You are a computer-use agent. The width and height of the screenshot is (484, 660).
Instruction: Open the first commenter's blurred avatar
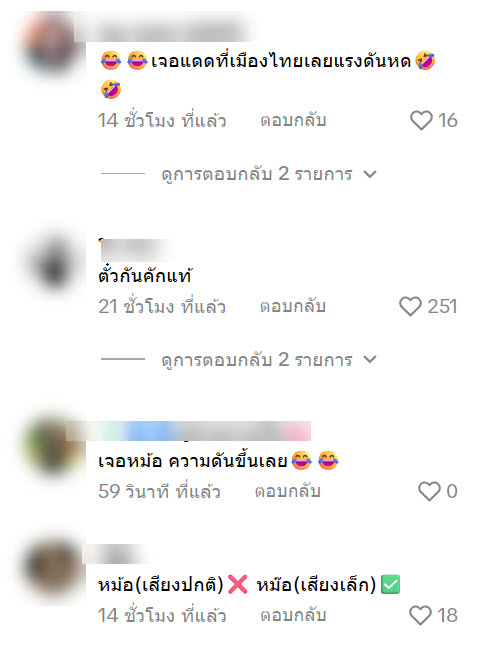pos(51,42)
